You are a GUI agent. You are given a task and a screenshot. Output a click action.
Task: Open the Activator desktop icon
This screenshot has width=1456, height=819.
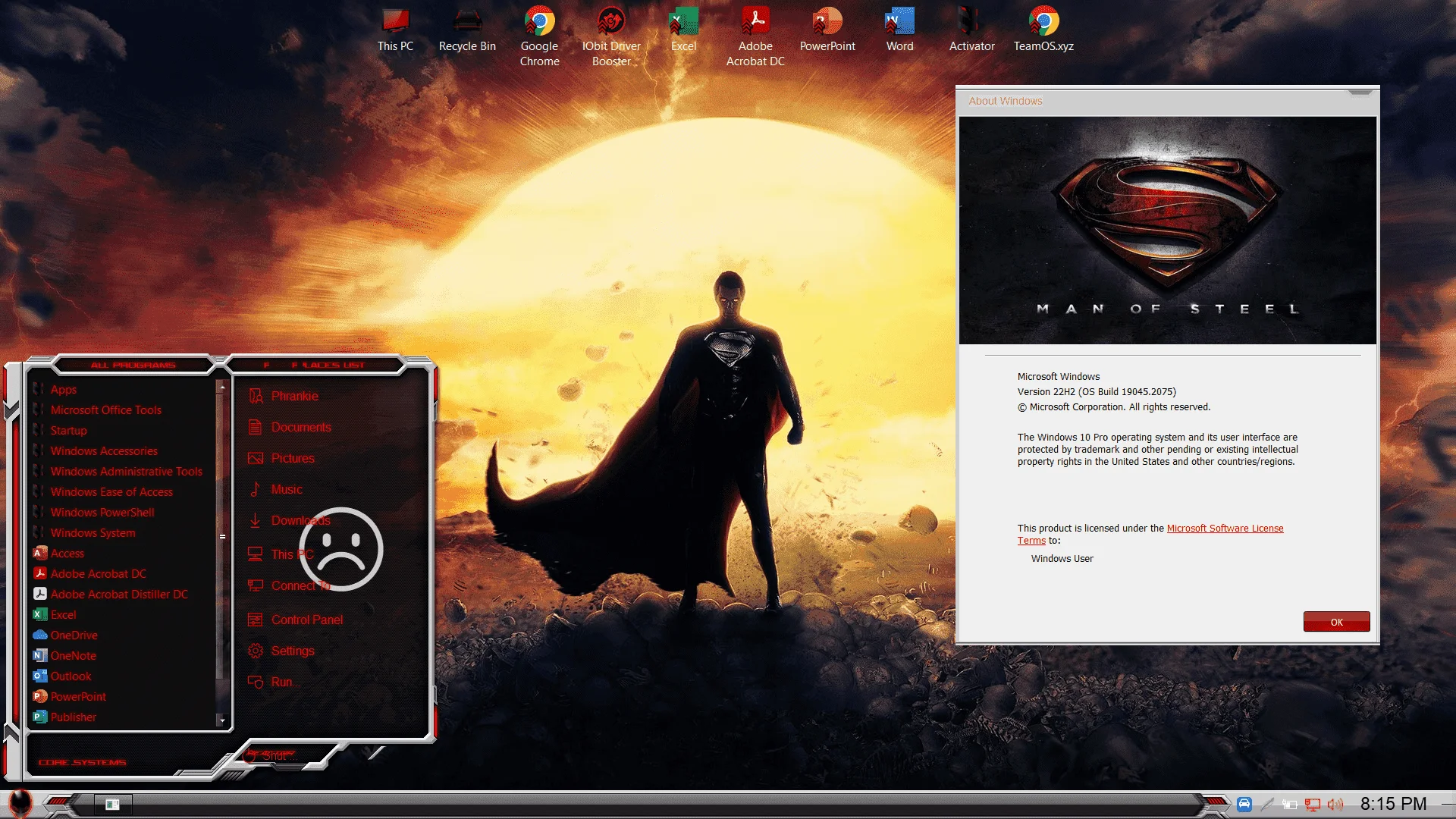tap(971, 30)
